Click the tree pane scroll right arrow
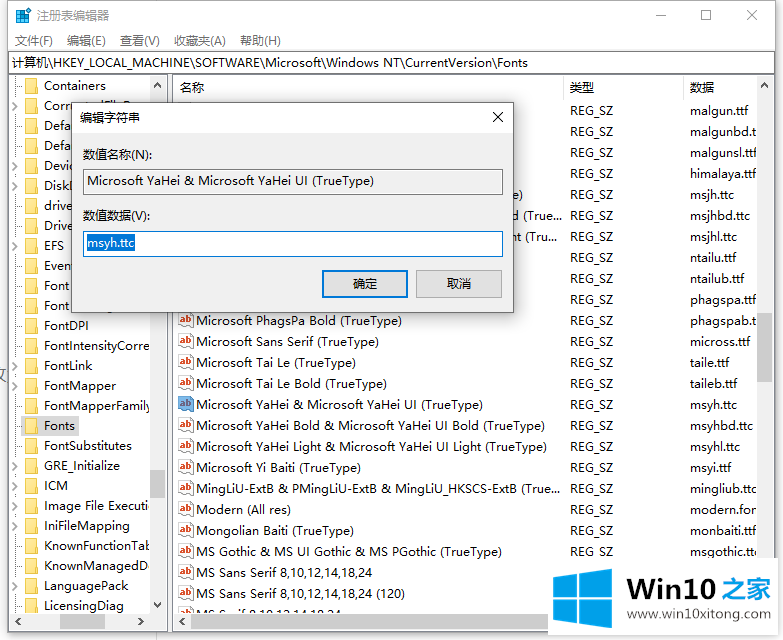Viewport: 783px width, 640px height. pos(141,622)
